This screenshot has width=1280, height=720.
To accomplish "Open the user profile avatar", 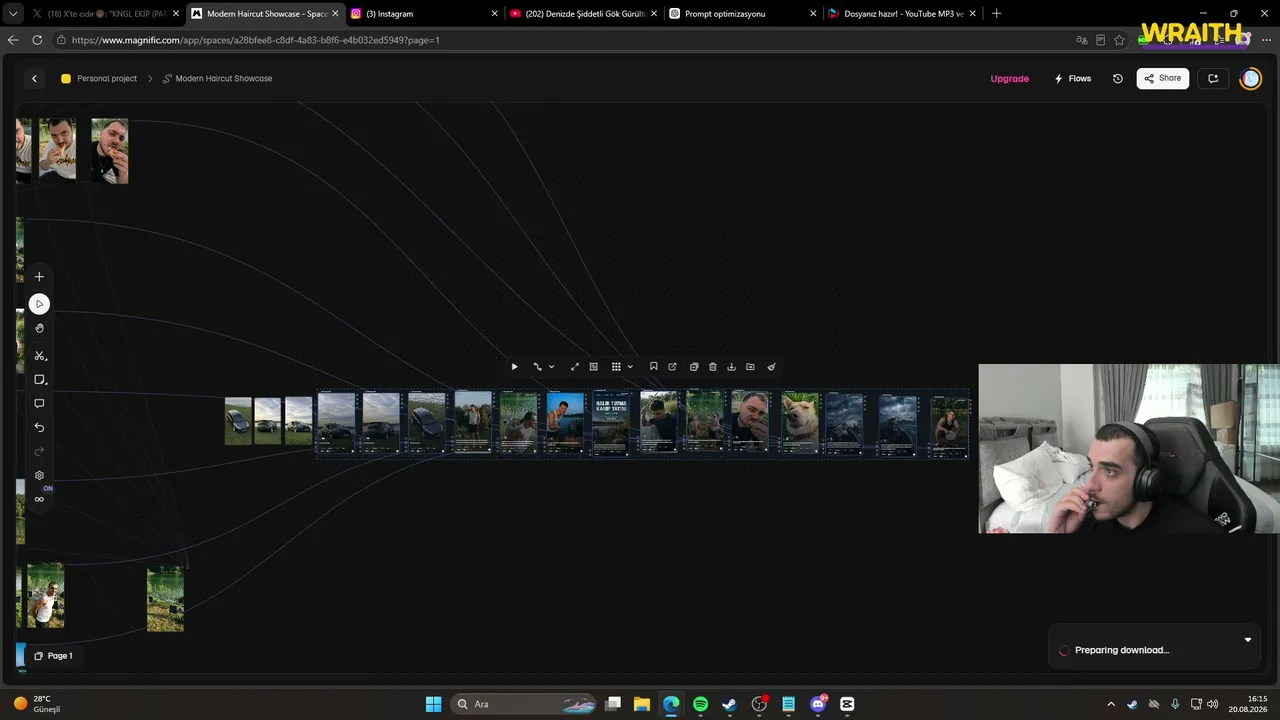I will [1250, 78].
